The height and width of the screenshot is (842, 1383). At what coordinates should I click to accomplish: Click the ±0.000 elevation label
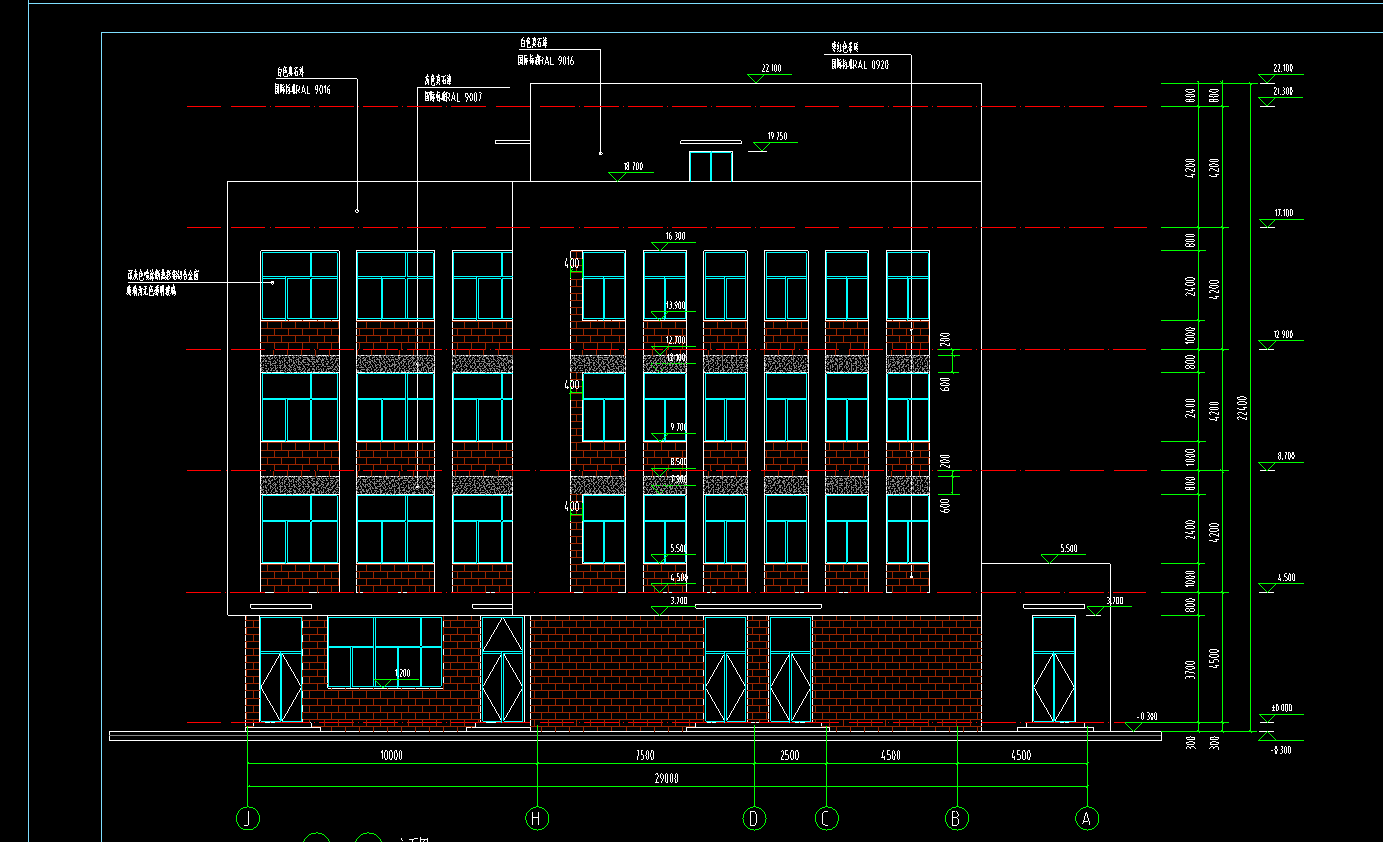(x=1282, y=708)
